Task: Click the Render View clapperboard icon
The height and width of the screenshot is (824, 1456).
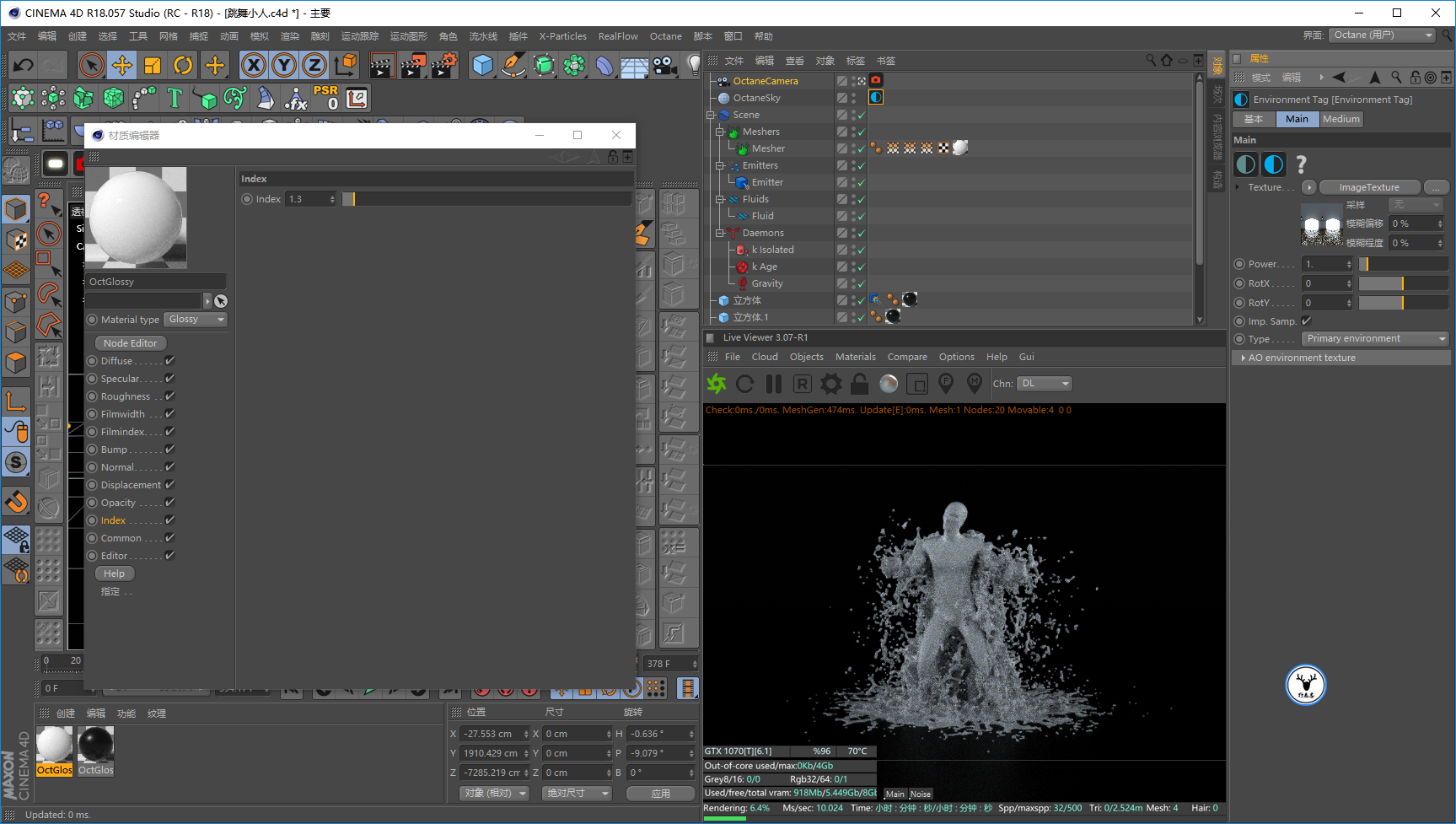Action: point(382,65)
